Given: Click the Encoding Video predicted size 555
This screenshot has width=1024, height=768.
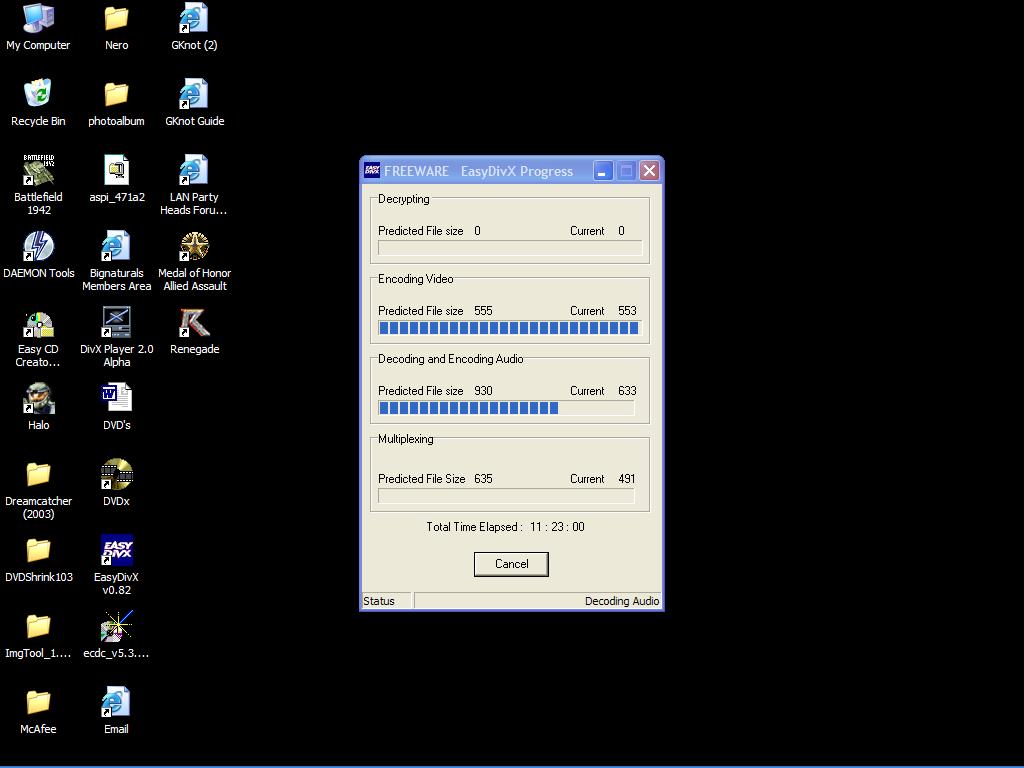Looking at the screenshot, I should (483, 311).
